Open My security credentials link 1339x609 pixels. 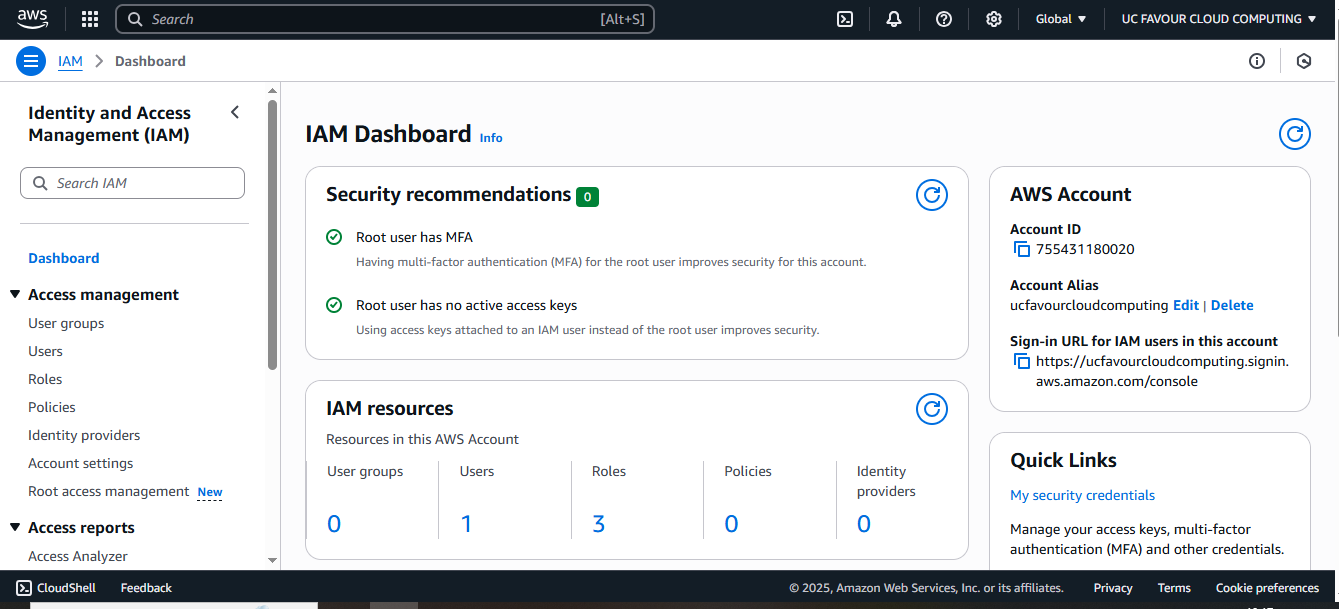click(1082, 495)
